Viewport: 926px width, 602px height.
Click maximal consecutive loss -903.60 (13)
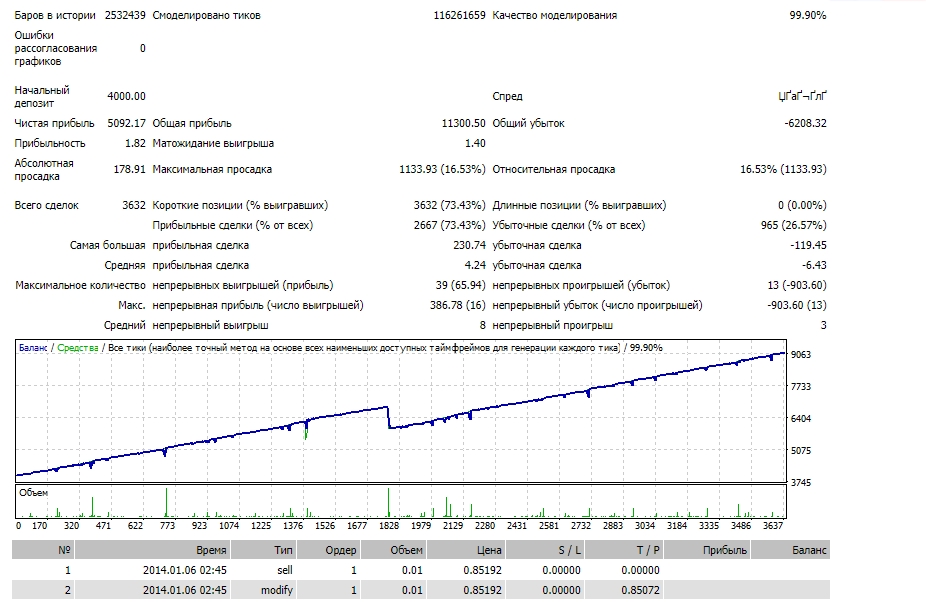click(797, 306)
